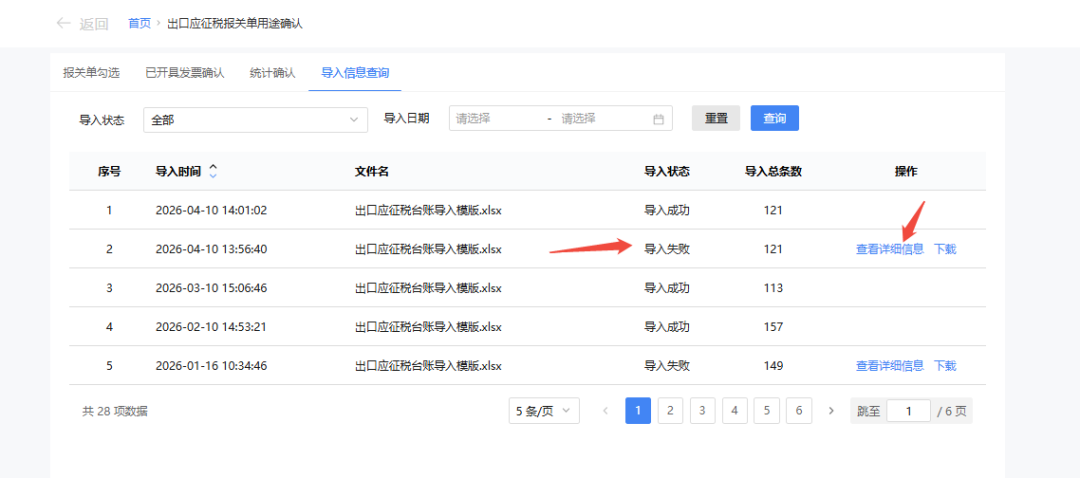Click the 出口应征税报关单用途确认 breadcrumb text
Screen dimensions: 1080x478
coord(235,23)
